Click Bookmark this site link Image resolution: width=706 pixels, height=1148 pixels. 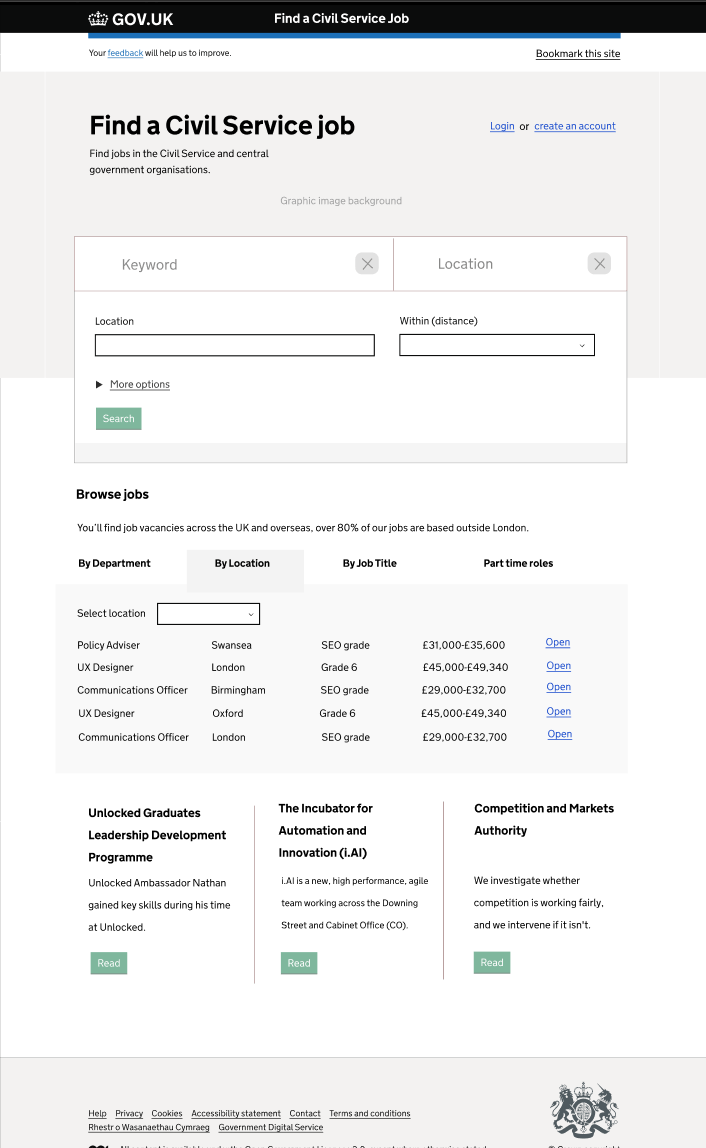pyautogui.click(x=578, y=54)
